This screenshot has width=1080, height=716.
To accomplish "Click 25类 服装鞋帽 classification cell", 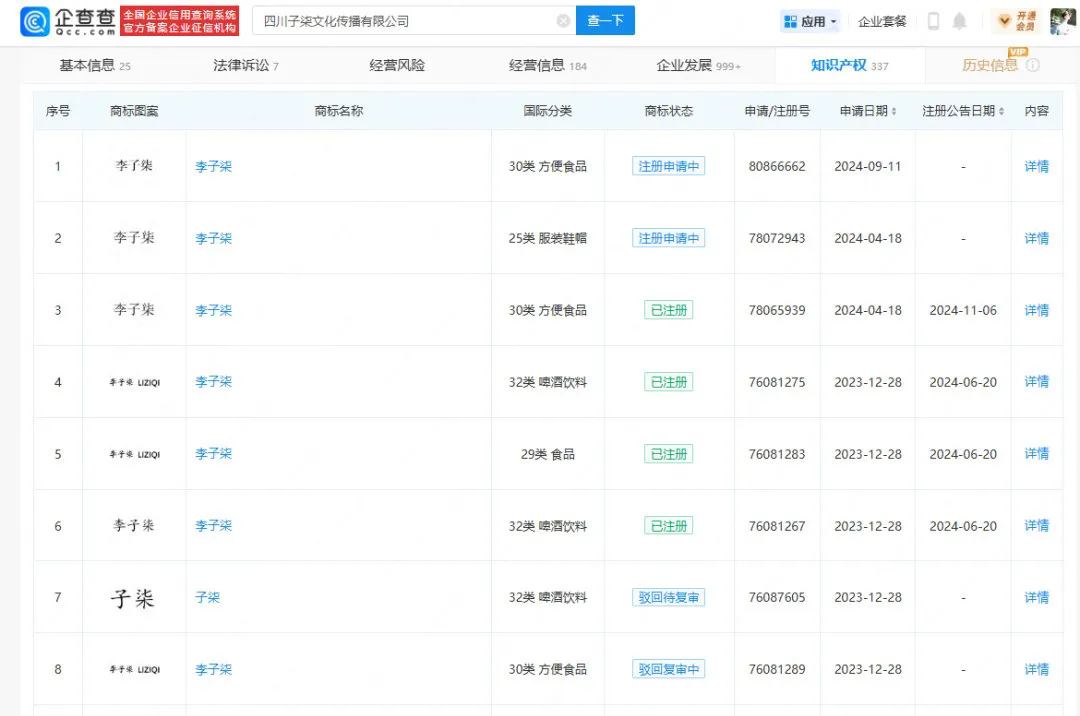I will click(x=548, y=238).
